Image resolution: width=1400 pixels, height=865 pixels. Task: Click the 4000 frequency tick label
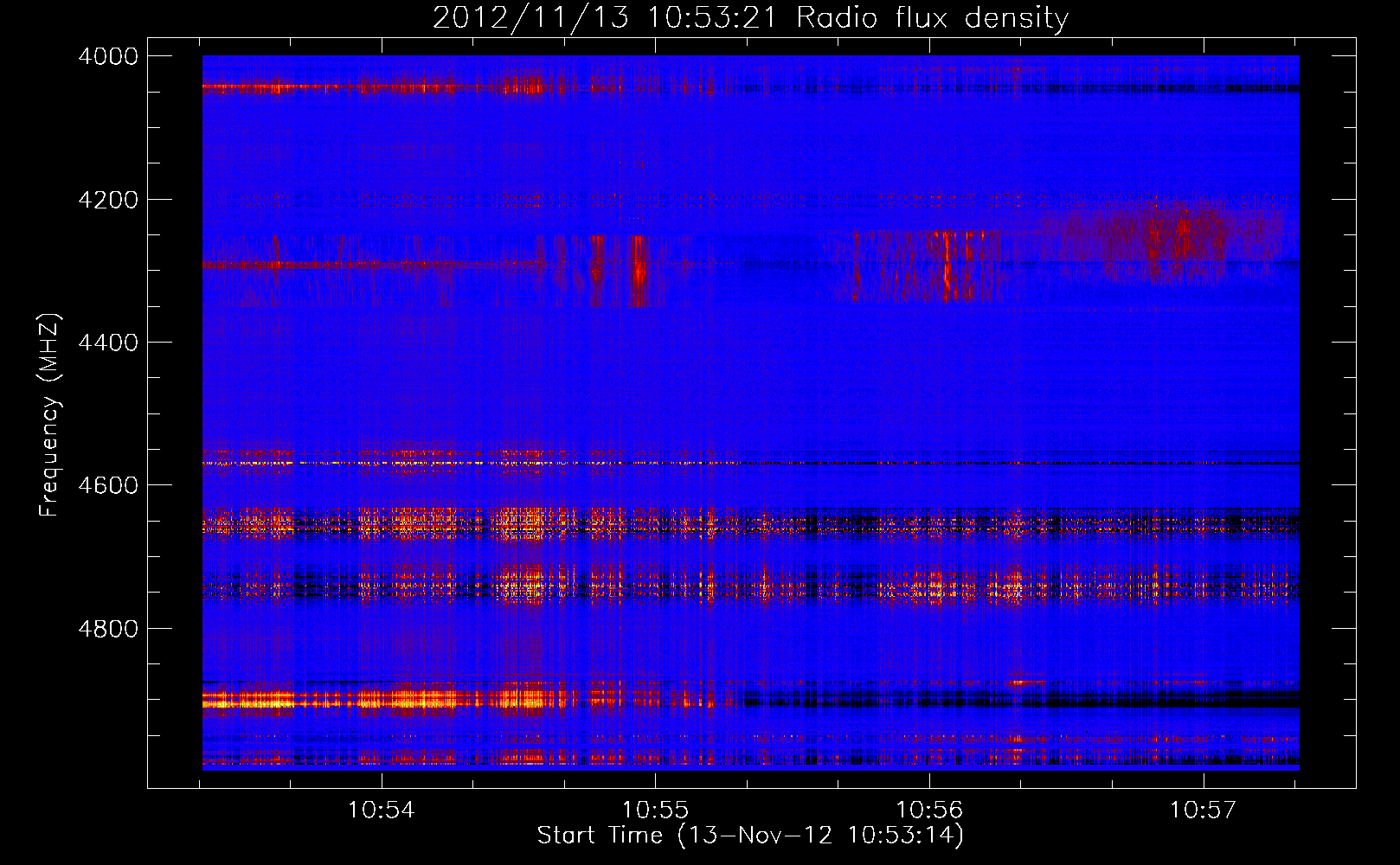(107, 56)
